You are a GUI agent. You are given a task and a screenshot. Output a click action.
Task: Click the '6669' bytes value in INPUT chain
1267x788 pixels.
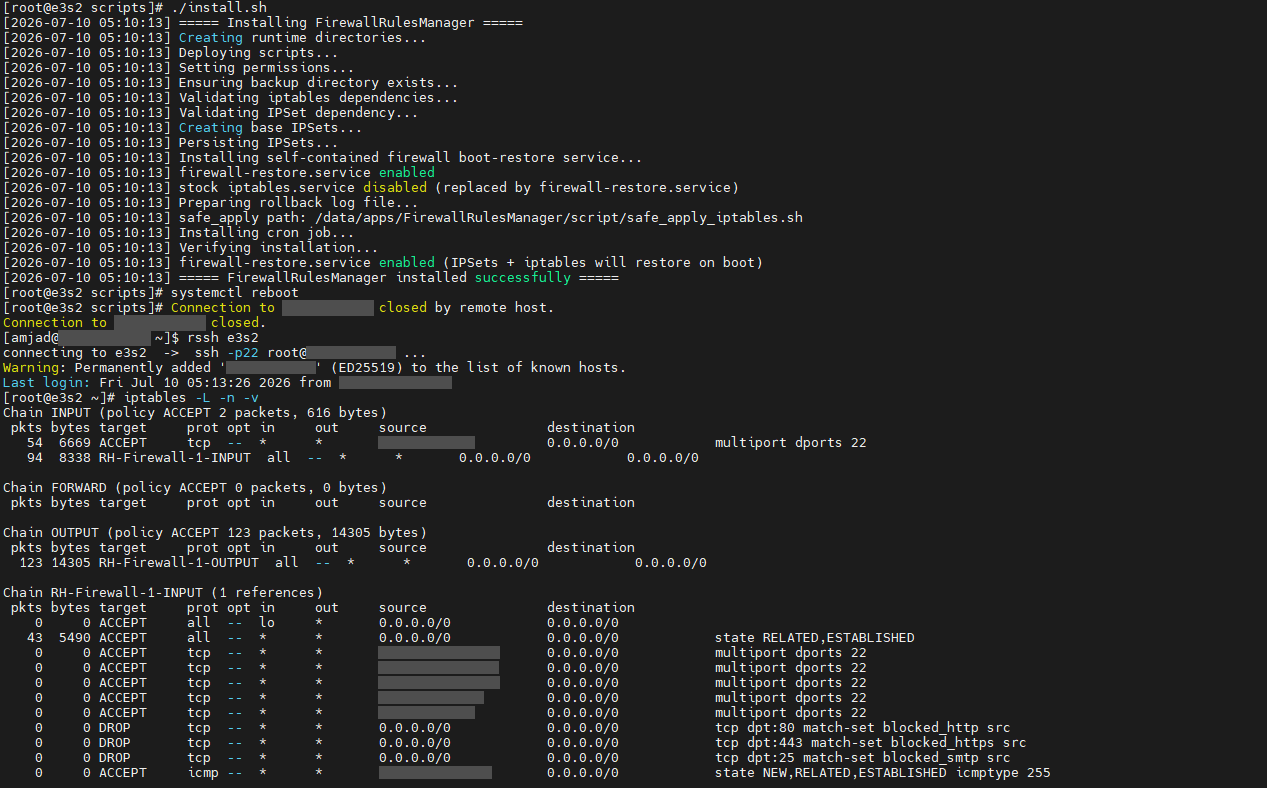[75, 442]
